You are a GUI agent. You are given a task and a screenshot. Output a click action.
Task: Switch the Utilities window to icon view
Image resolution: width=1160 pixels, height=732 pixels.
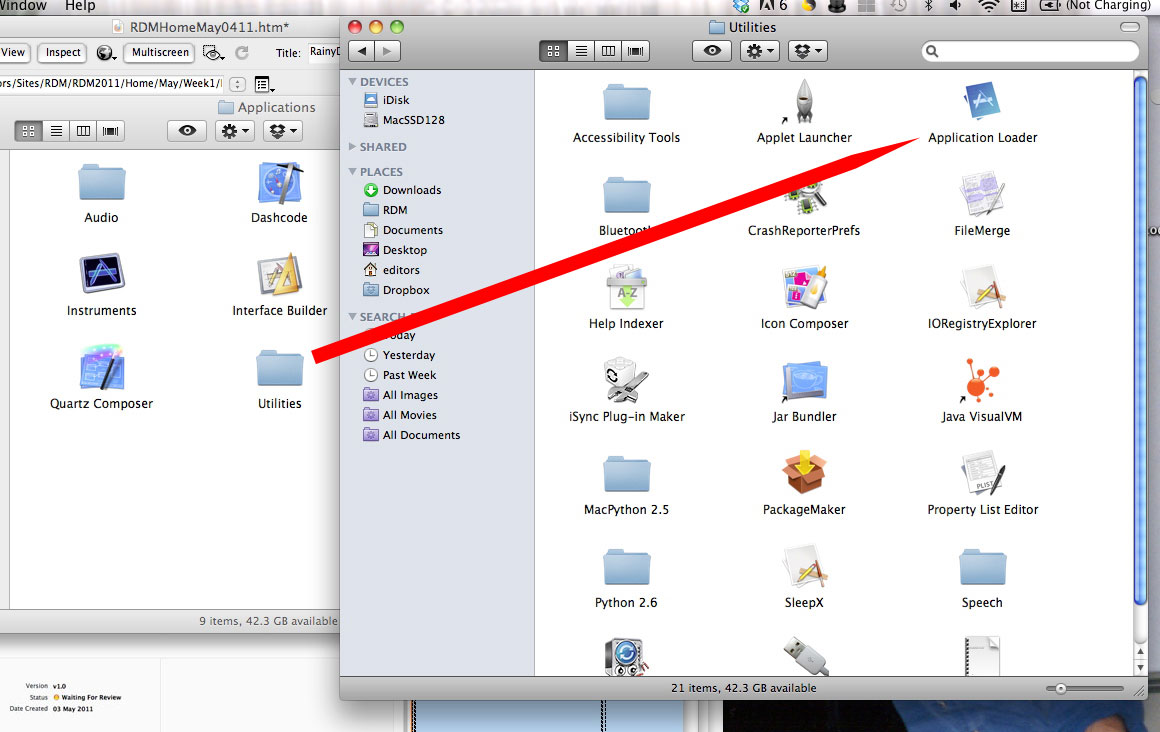click(553, 51)
